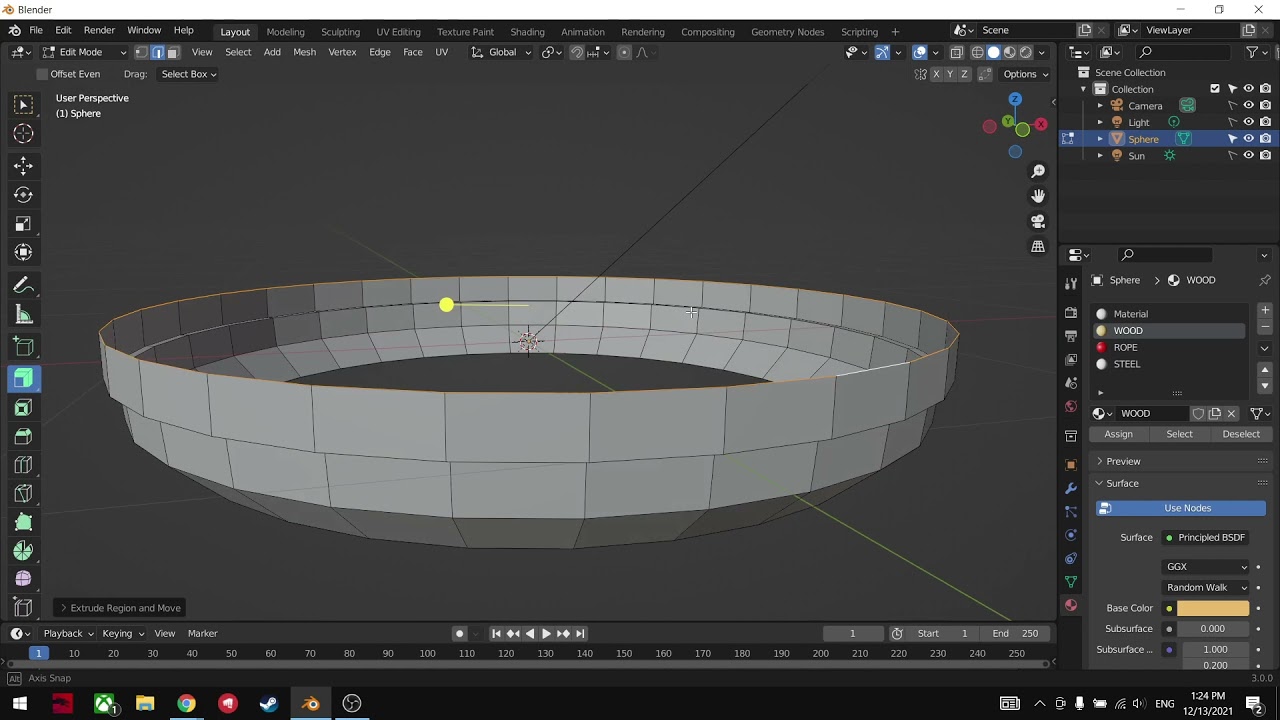The width and height of the screenshot is (1280, 720).
Task: Select the Extrude Region tool
Action: click(23, 379)
